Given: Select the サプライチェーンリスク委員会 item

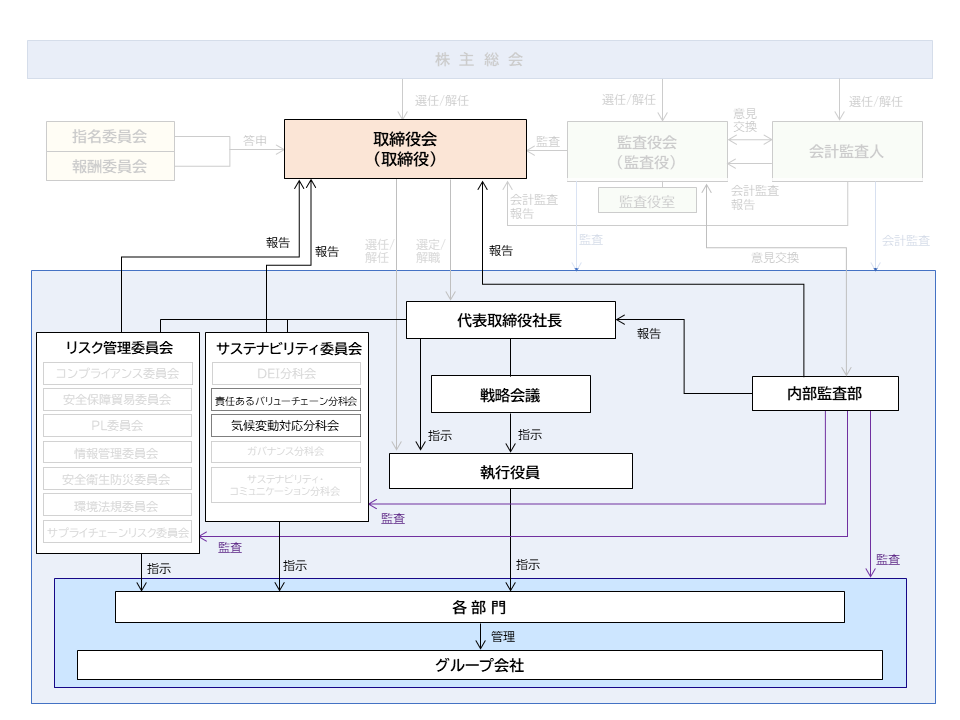Looking at the screenshot, I should (x=119, y=532).
